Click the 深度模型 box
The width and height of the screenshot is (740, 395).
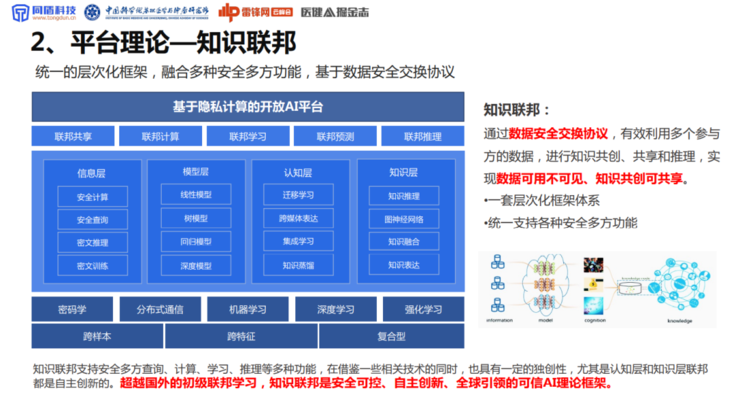tap(196, 266)
